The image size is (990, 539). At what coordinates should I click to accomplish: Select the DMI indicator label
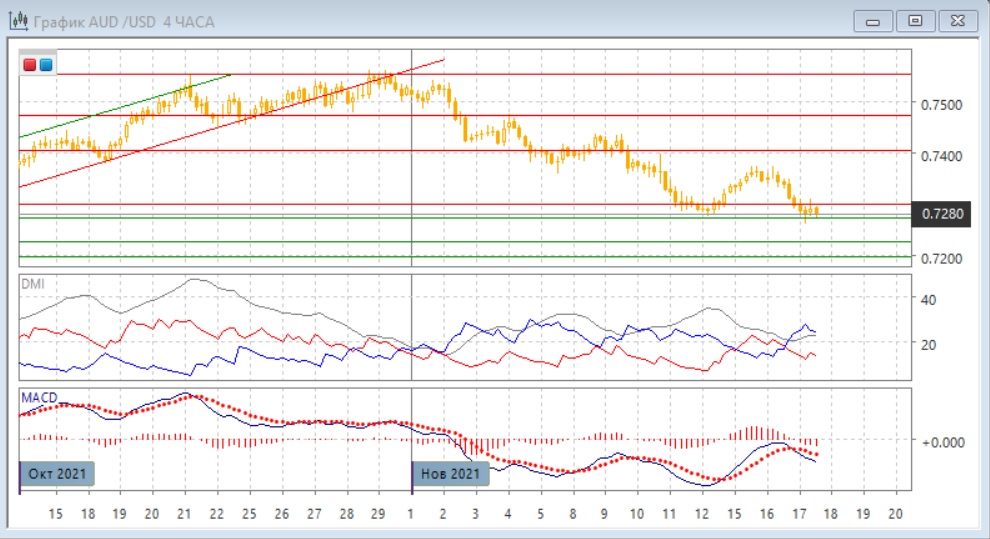tap(33, 284)
